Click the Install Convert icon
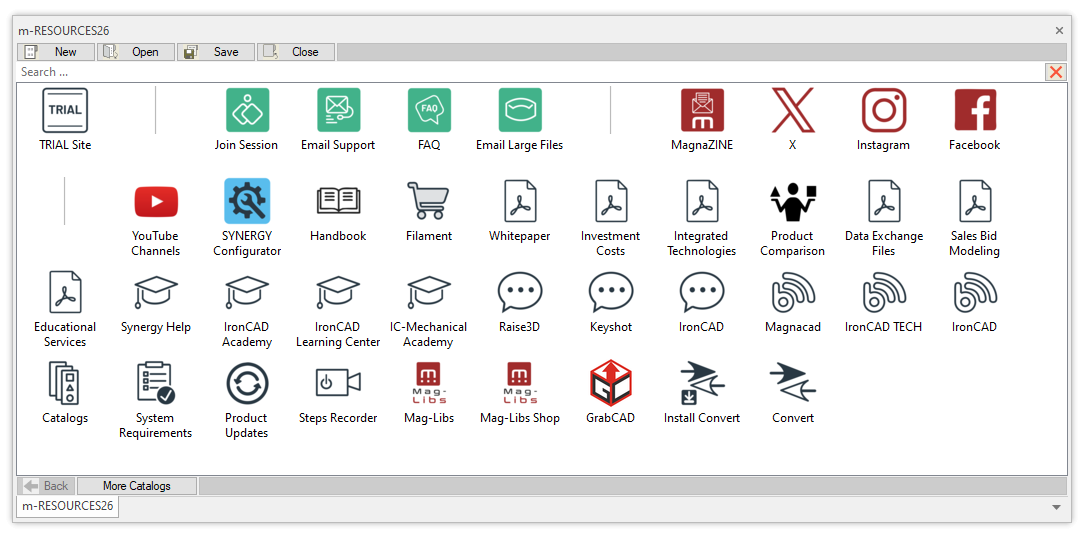Viewport: 1088px width, 542px height. click(702, 384)
